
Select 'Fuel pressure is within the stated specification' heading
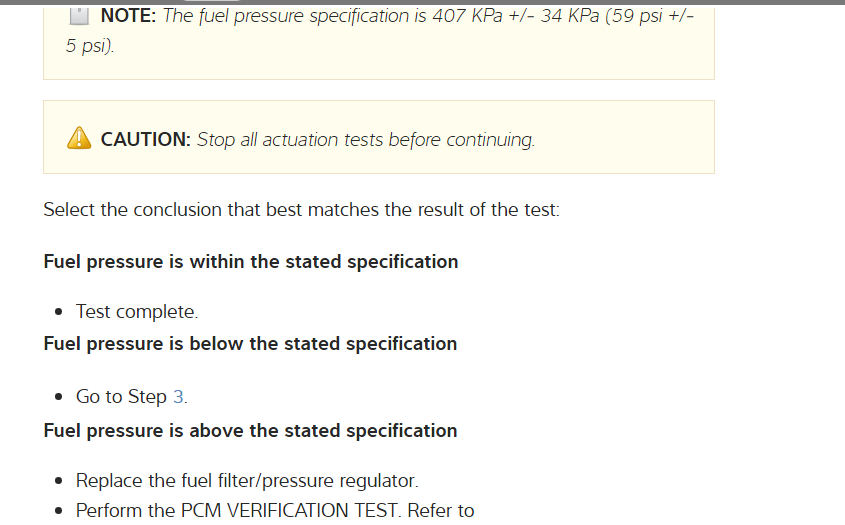pyautogui.click(x=251, y=262)
